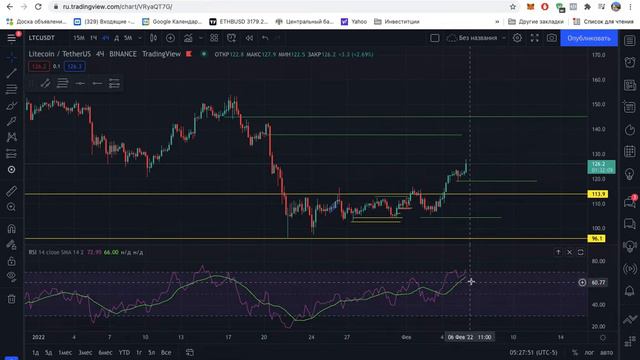
Task: Select the ruler measure tool
Action: click(x=11, y=191)
